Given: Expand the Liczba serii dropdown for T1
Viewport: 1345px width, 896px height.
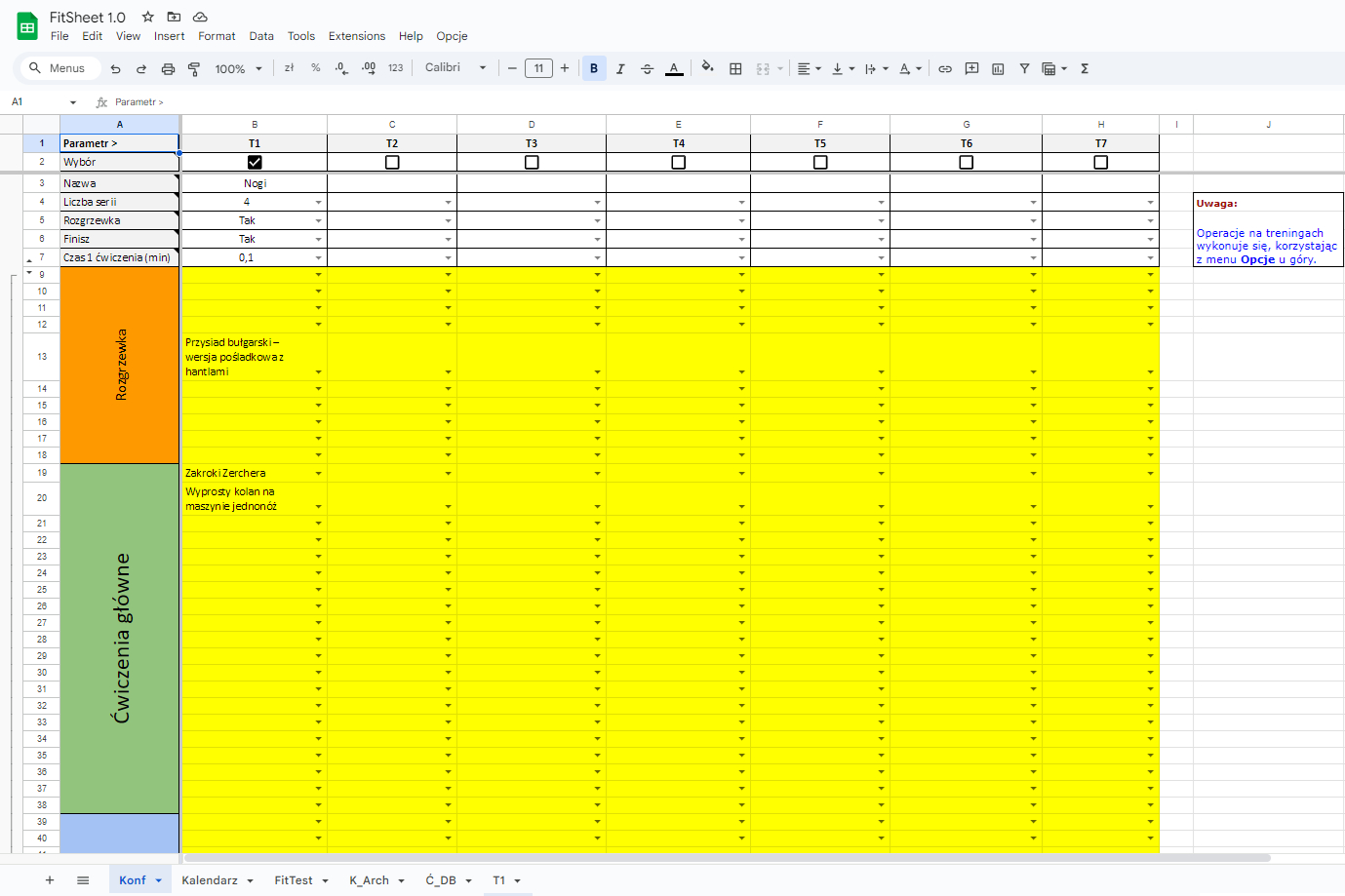Looking at the screenshot, I should 318,203.
